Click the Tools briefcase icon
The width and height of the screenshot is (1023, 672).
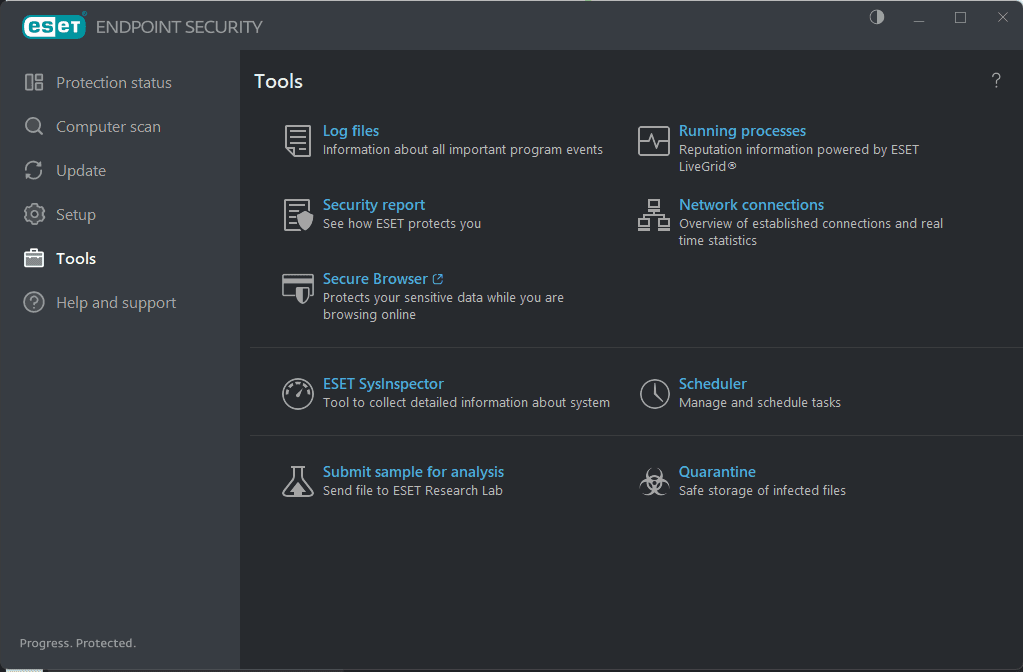click(34, 258)
